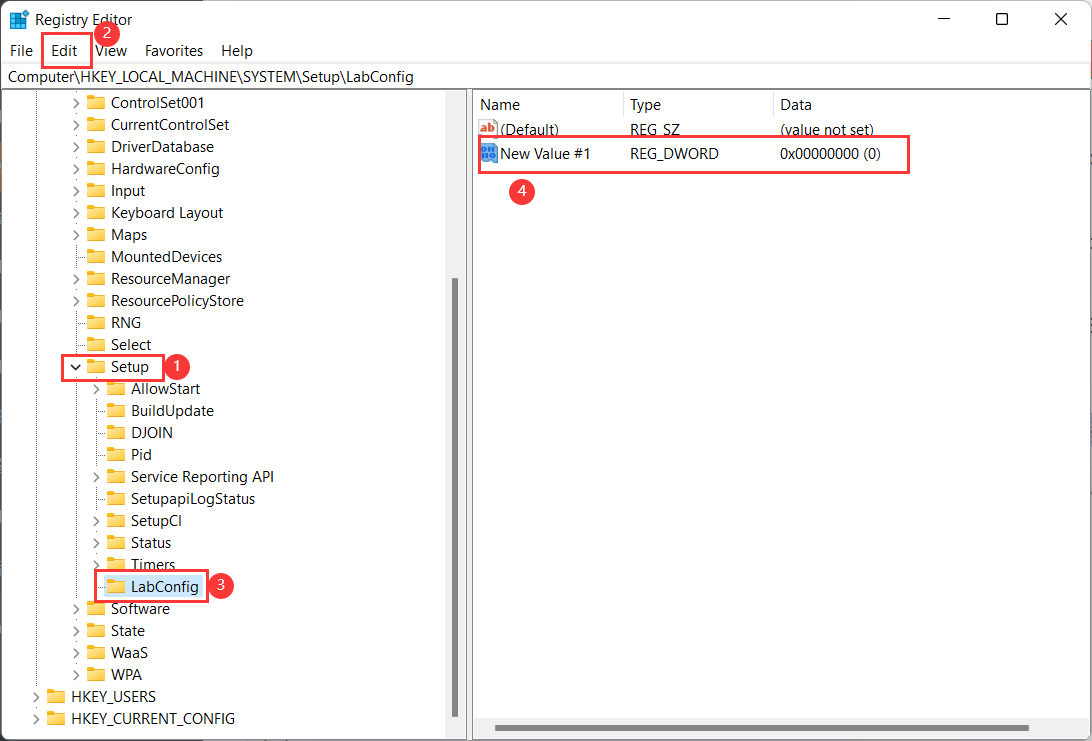Select the ResourcePolicyStore folder icon
The height and width of the screenshot is (741, 1092).
[x=95, y=301]
